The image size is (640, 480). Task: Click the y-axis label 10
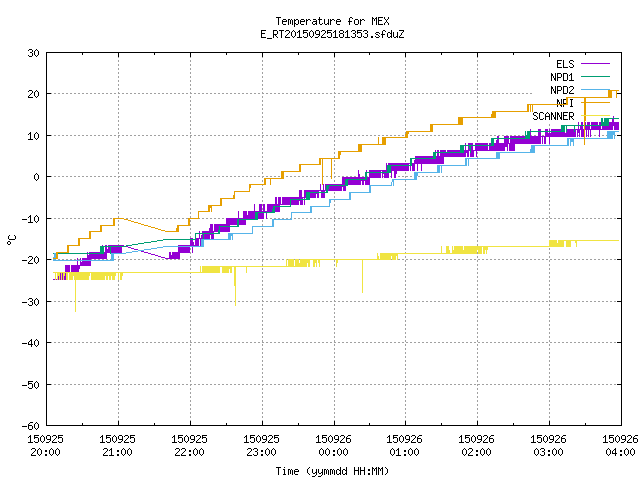click(x=33, y=136)
